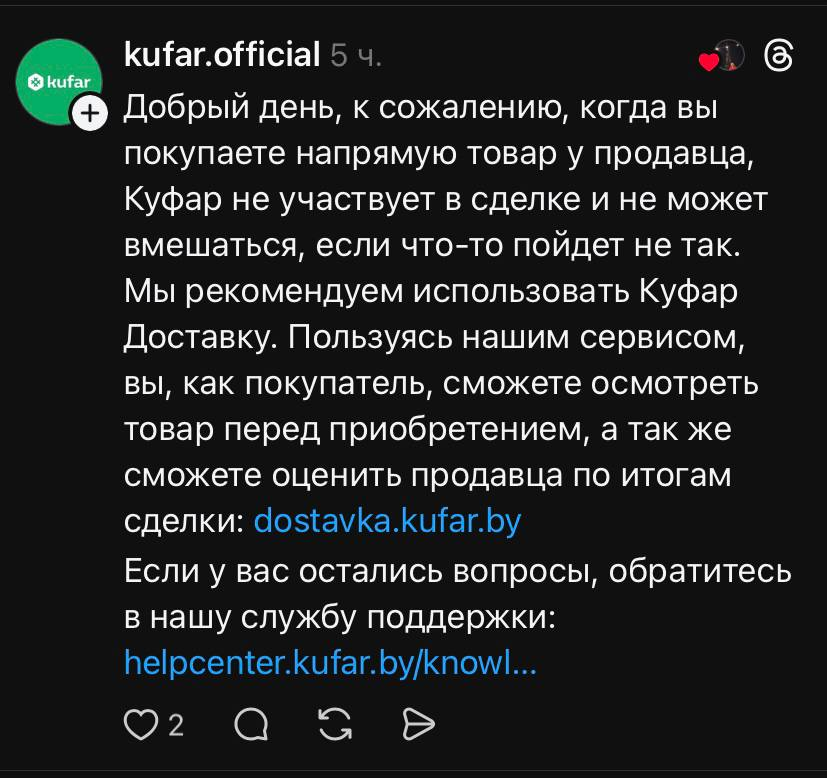
Task: Click the 'сможете оценить продавца по итогам' line
Action: coord(427,475)
